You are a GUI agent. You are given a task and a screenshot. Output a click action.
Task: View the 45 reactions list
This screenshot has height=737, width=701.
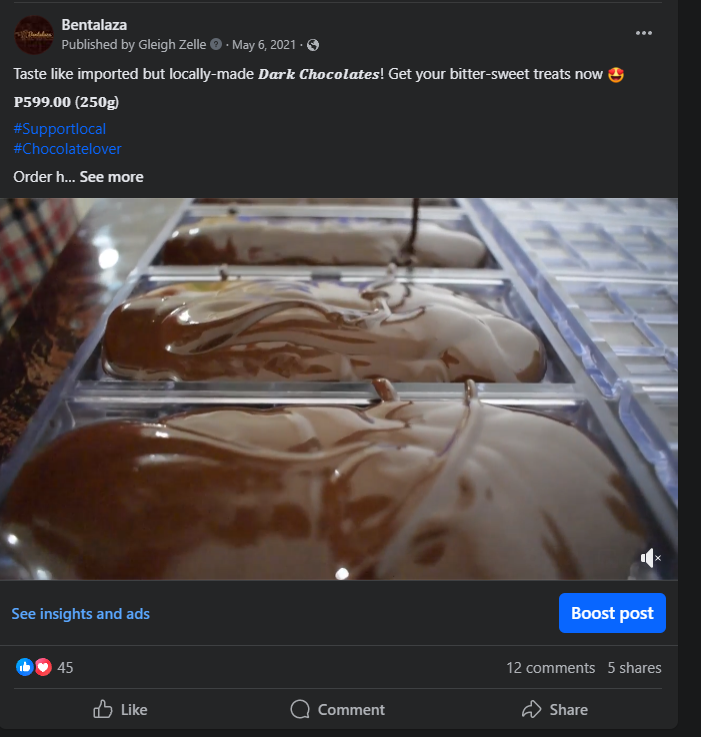click(x=66, y=667)
